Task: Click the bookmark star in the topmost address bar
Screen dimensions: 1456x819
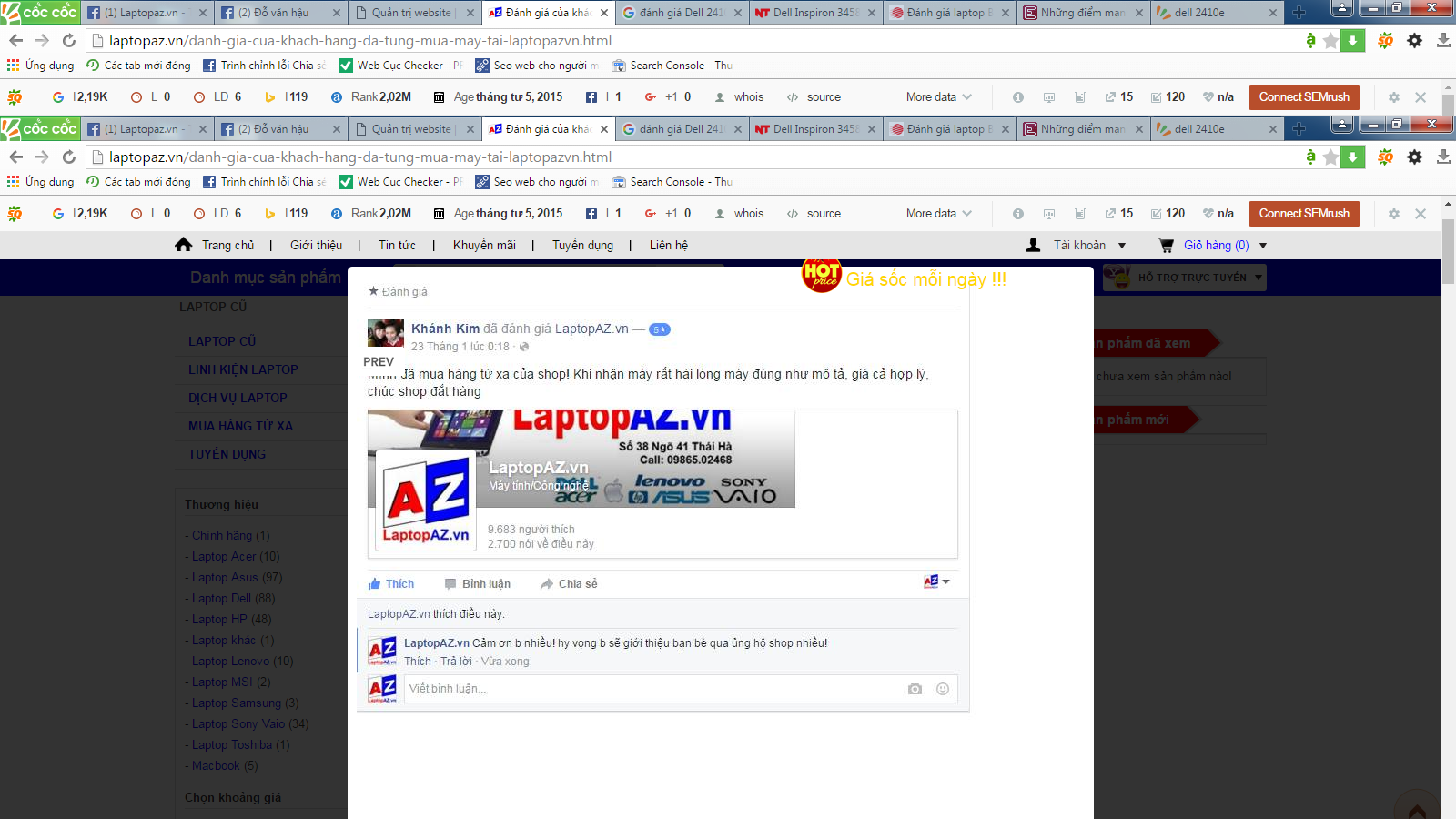Action: tap(1330, 40)
